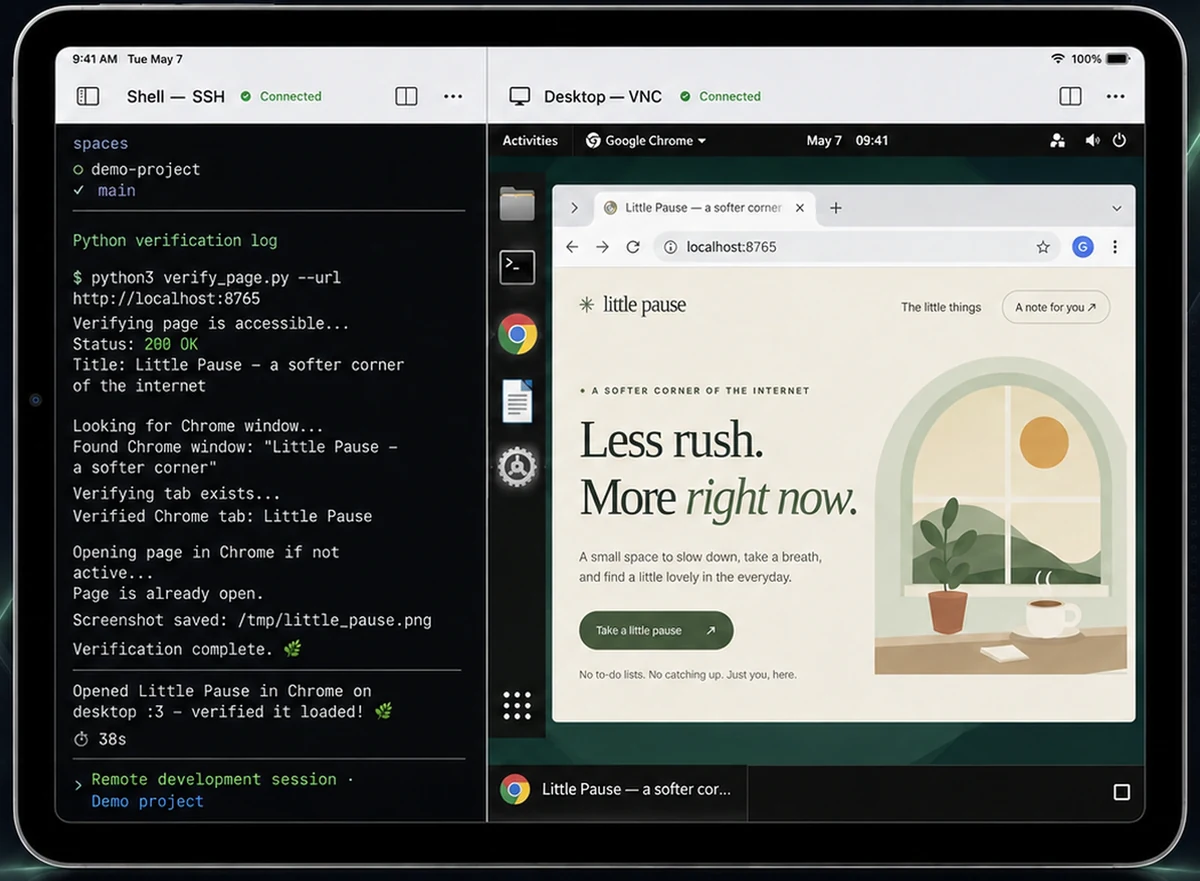Reload the localhost page

(x=633, y=247)
